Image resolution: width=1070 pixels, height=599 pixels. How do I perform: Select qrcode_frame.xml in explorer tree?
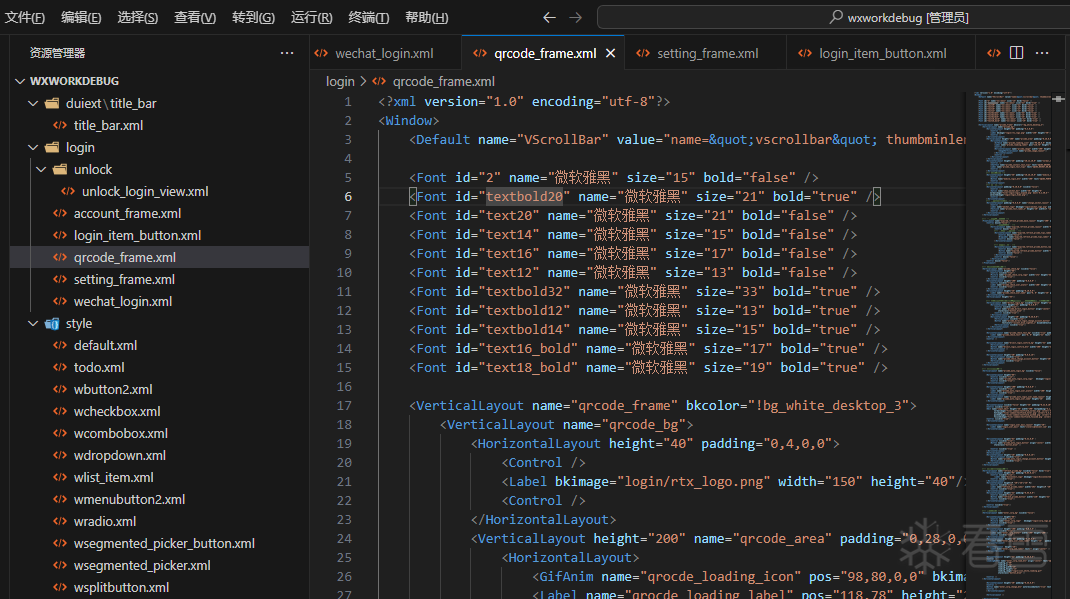[x=160, y=257]
